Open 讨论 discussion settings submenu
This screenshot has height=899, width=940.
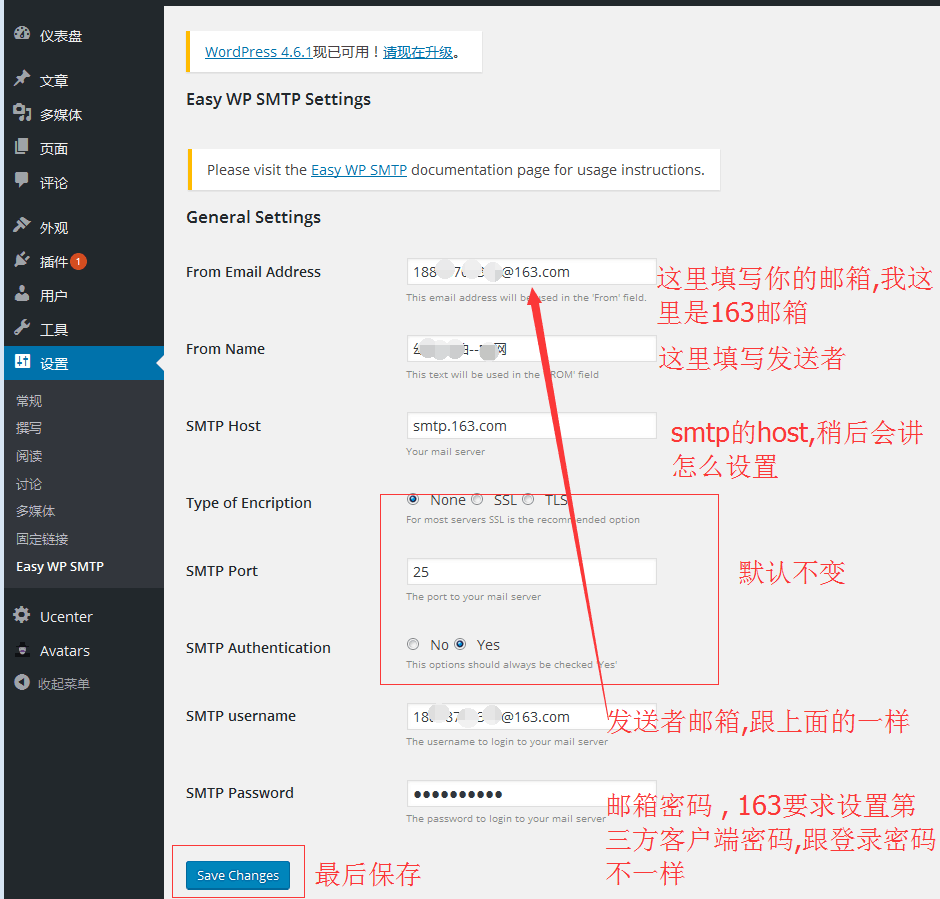coord(29,484)
